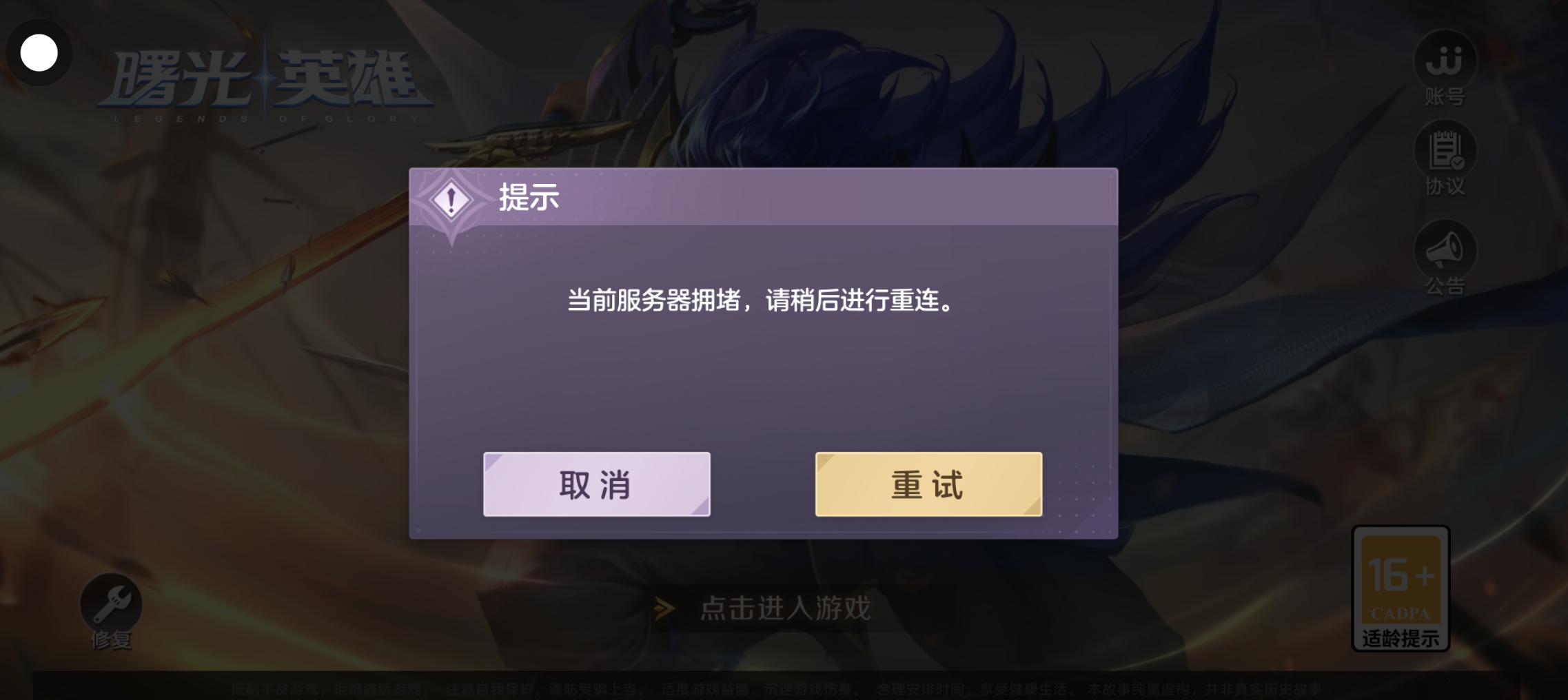Click the 曙光英雄 game logo
Image resolution: width=1568 pixels, height=700 pixels.
265,83
